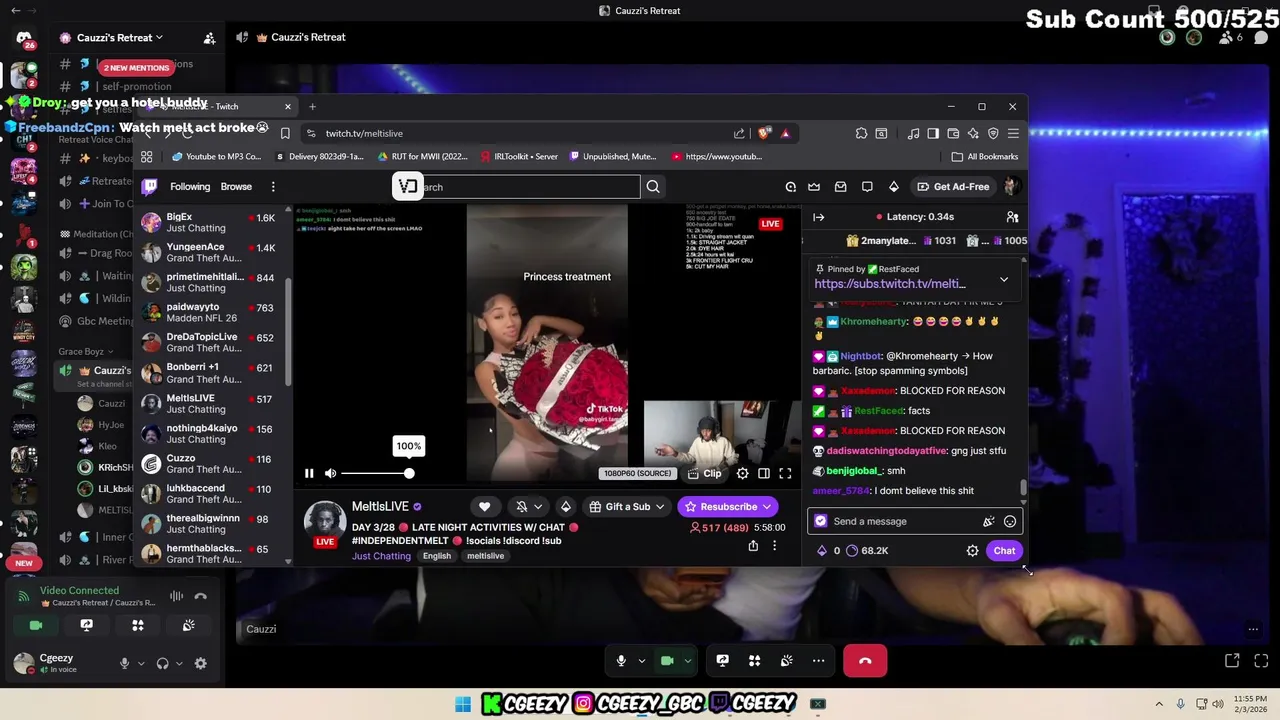Pause the Twitch stream playback

(x=309, y=473)
